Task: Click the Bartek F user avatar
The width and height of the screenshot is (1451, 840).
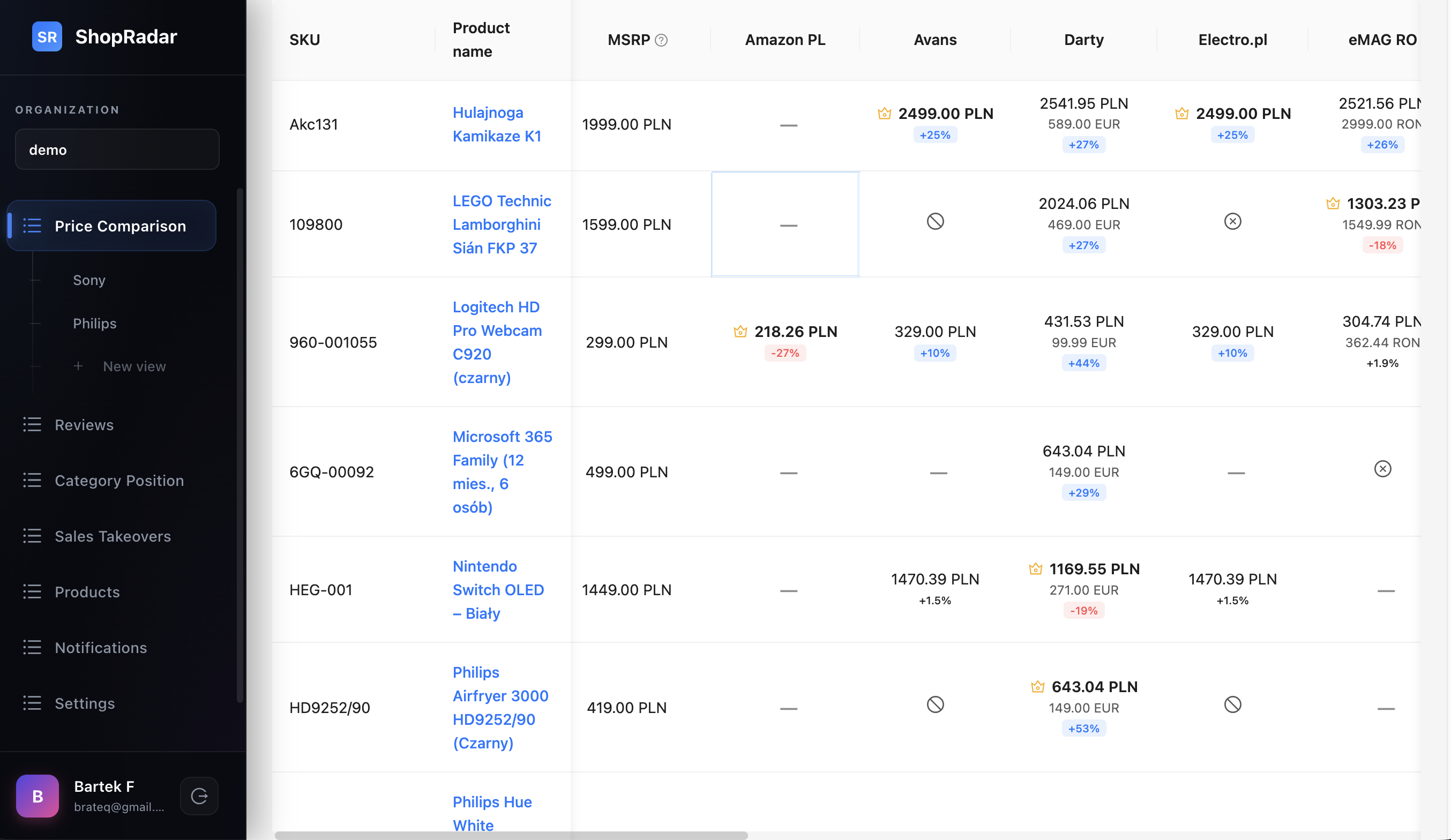Action: (x=38, y=796)
